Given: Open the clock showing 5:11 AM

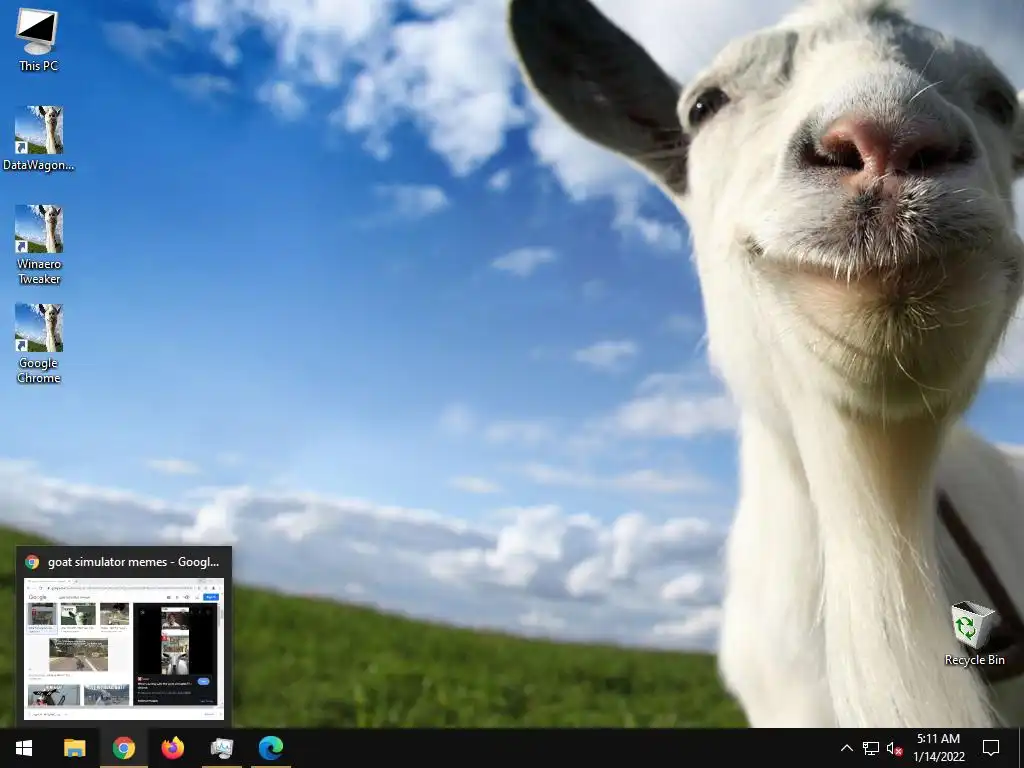Looking at the screenshot, I should pyautogui.click(x=938, y=739).
